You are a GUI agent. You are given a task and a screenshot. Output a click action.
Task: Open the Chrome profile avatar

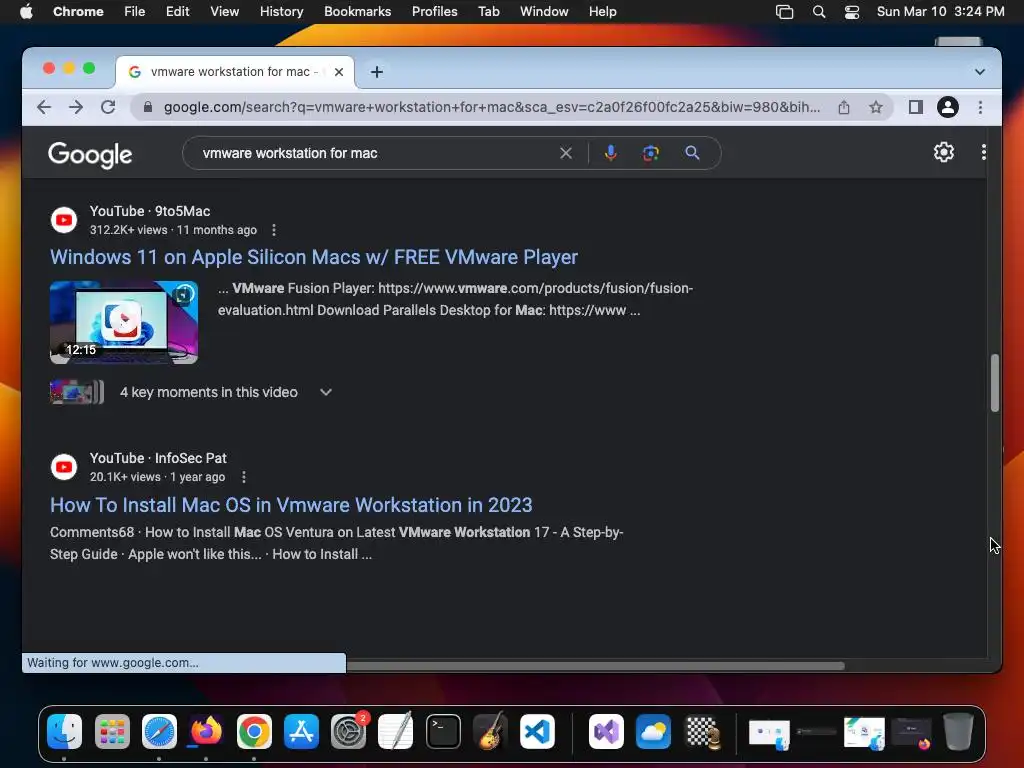(x=948, y=107)
